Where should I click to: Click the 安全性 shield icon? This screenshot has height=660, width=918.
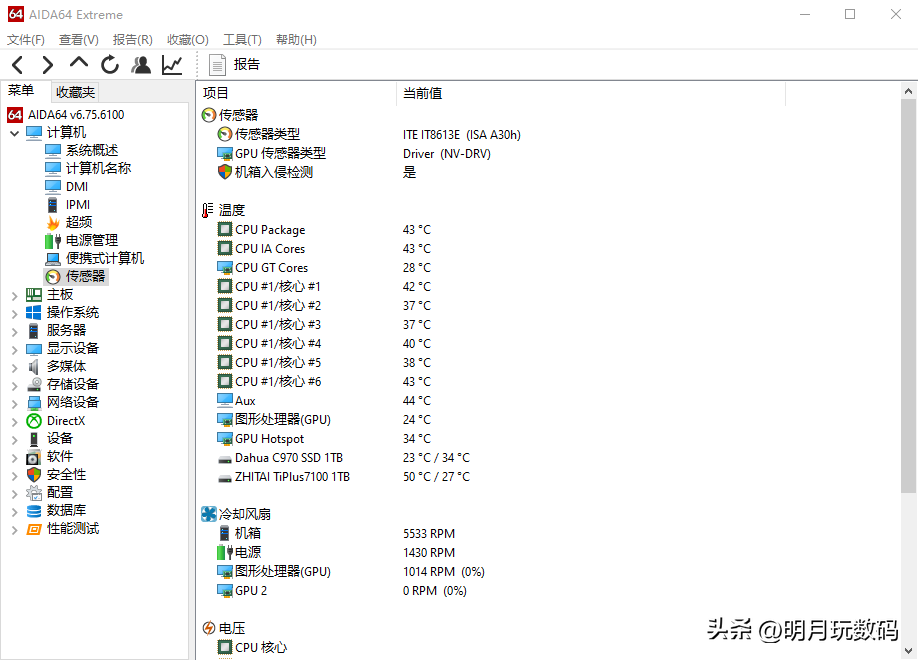[x=34, y=475]
